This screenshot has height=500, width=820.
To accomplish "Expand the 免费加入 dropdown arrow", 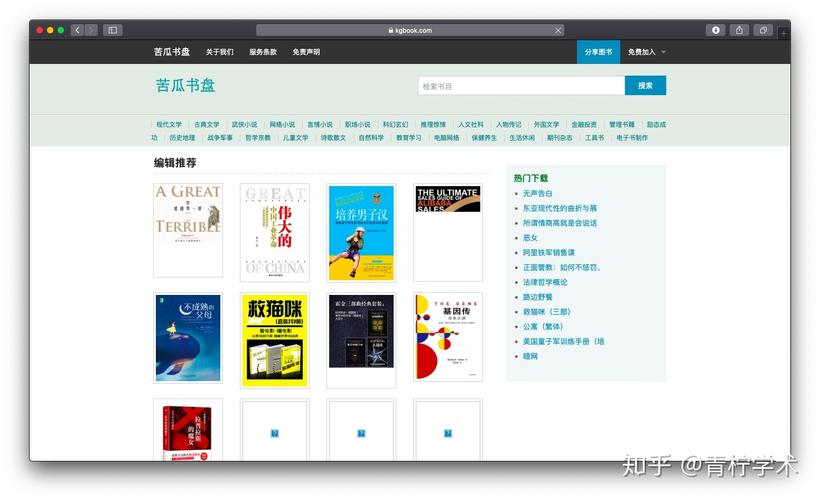I will click(x=663, y=52).
